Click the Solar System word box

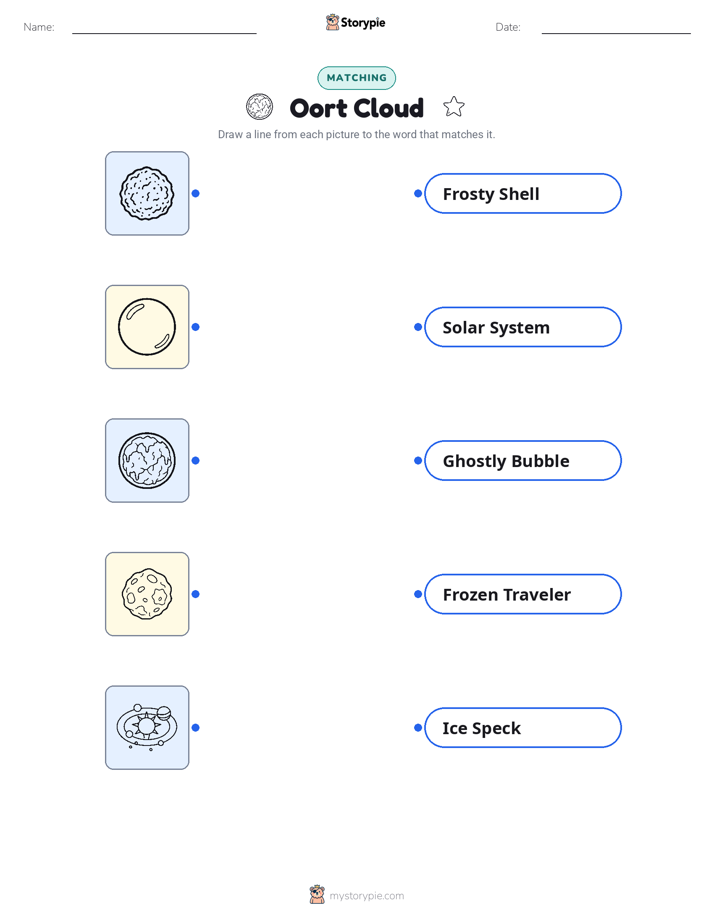click(523, 327)
